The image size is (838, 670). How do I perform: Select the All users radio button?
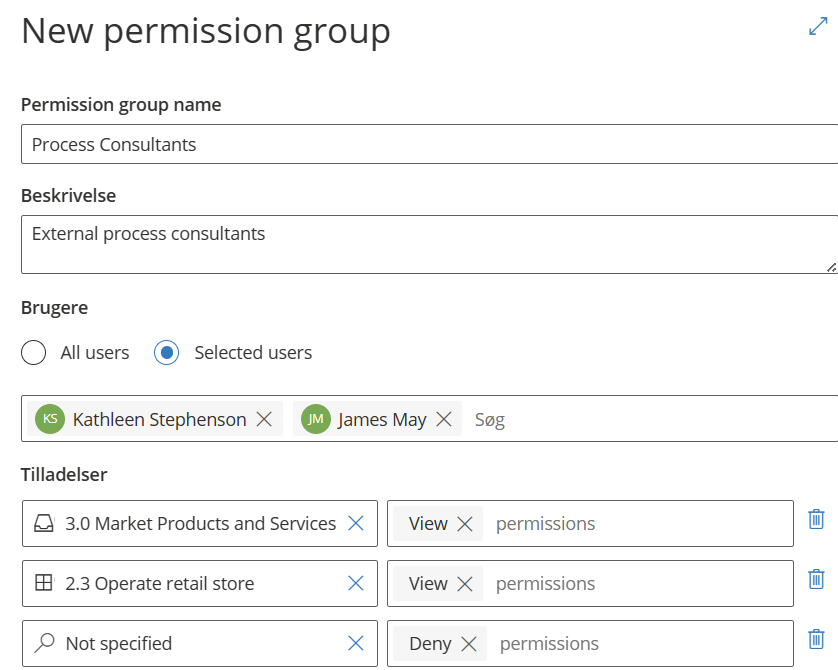coord(34,353)
